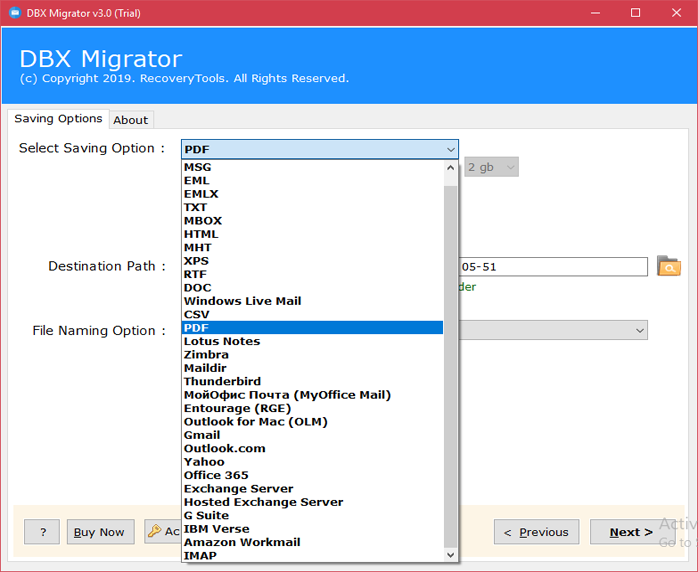Select the TXT format option
Viewport: 698px width, 572px height.
pyautogui.click(x=312, y=207)
